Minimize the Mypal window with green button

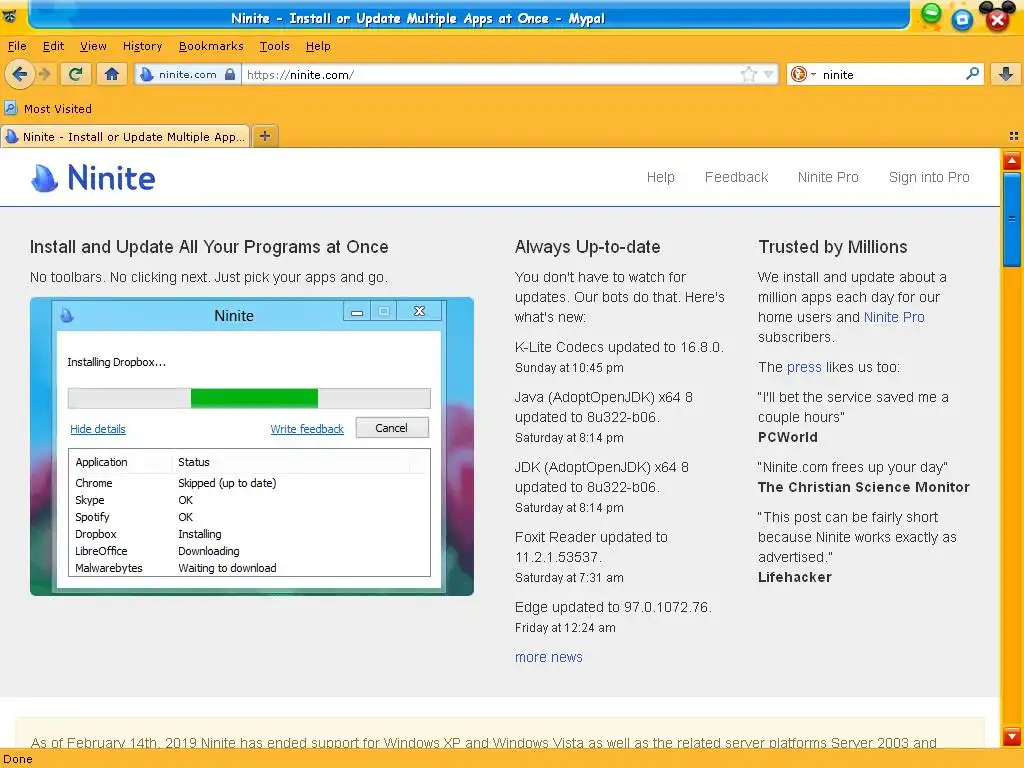931,14
